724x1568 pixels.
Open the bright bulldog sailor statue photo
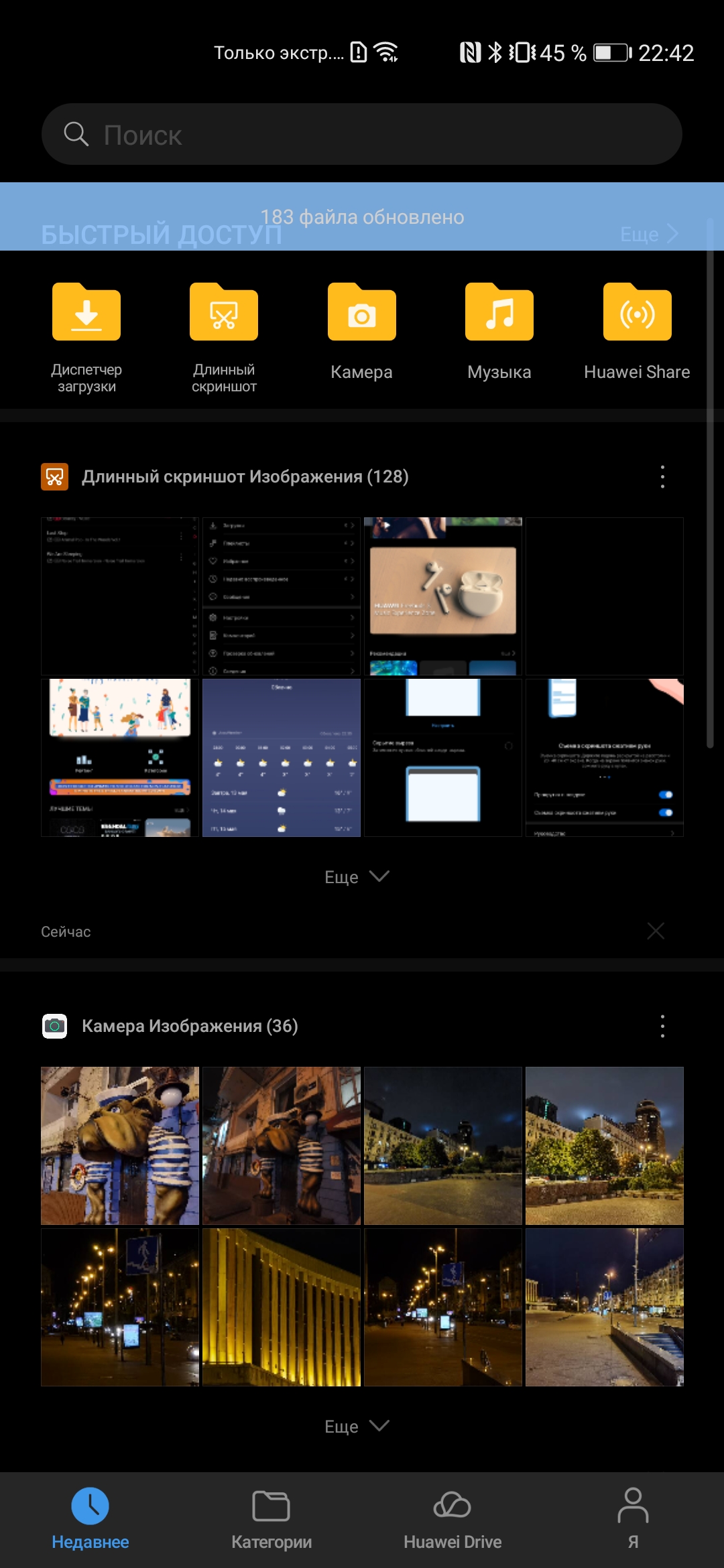click(120, 1146)
